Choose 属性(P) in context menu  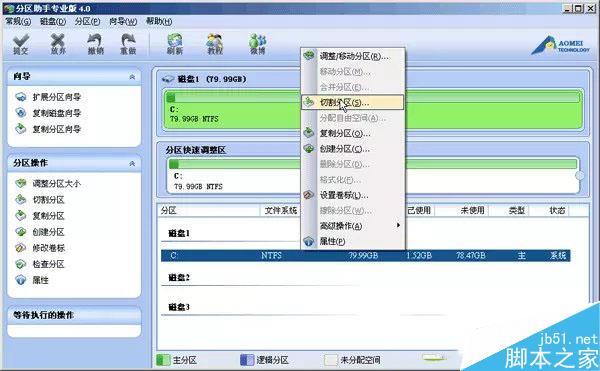(x=353, y=241)
